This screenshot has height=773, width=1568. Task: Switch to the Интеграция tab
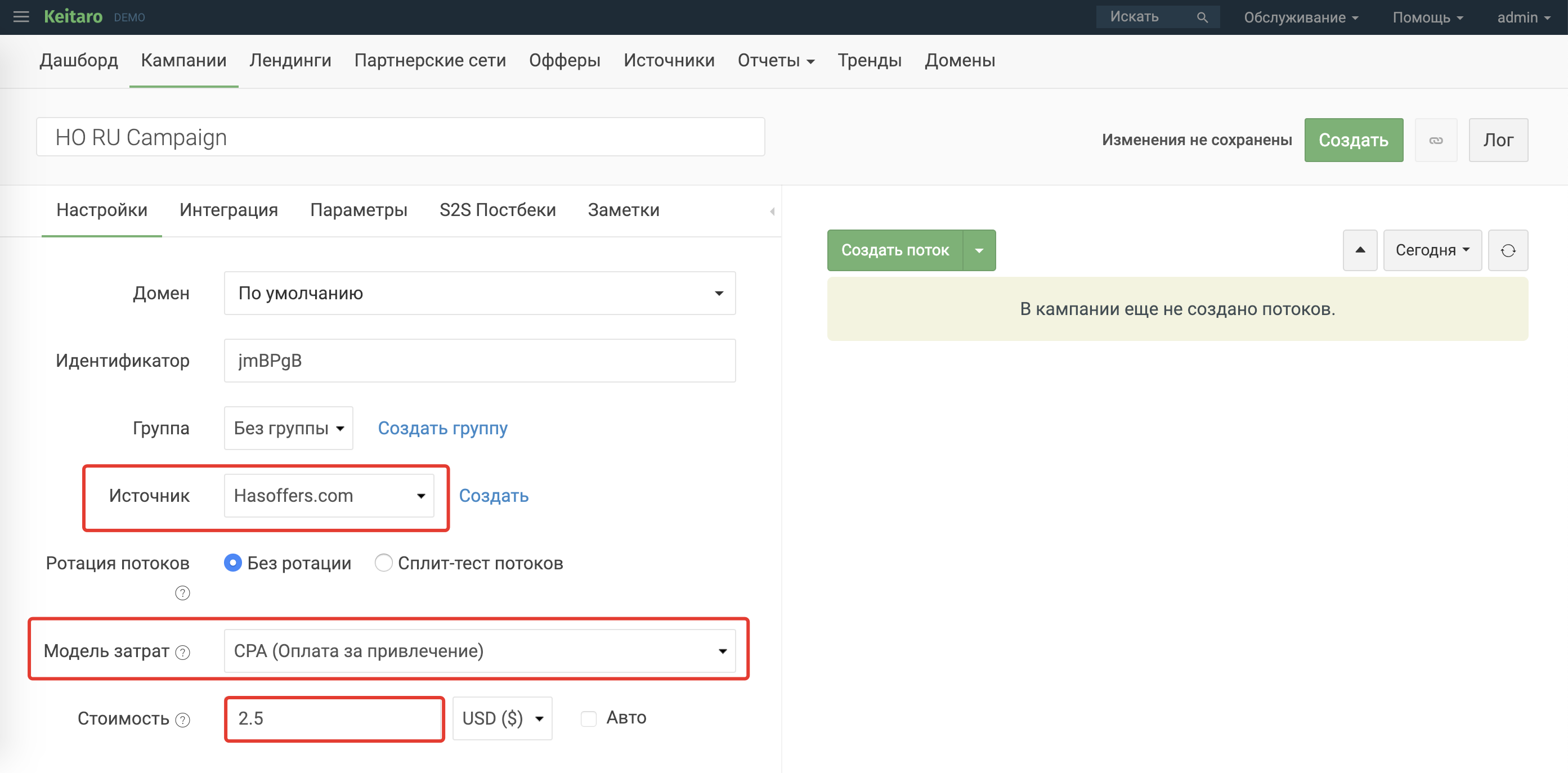click(x=229, y=210)
